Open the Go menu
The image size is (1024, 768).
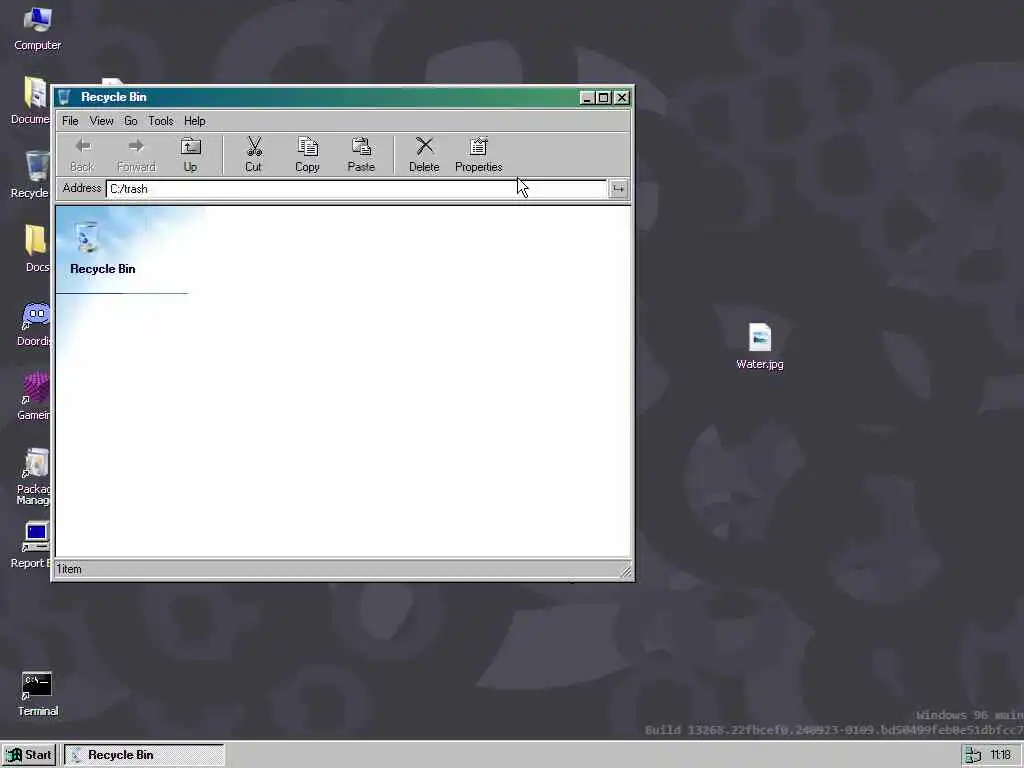[131, 121]
